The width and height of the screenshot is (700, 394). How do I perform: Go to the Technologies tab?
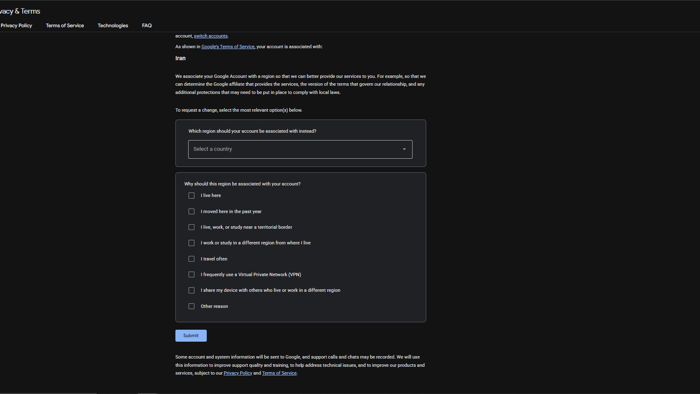pos(113,25)
